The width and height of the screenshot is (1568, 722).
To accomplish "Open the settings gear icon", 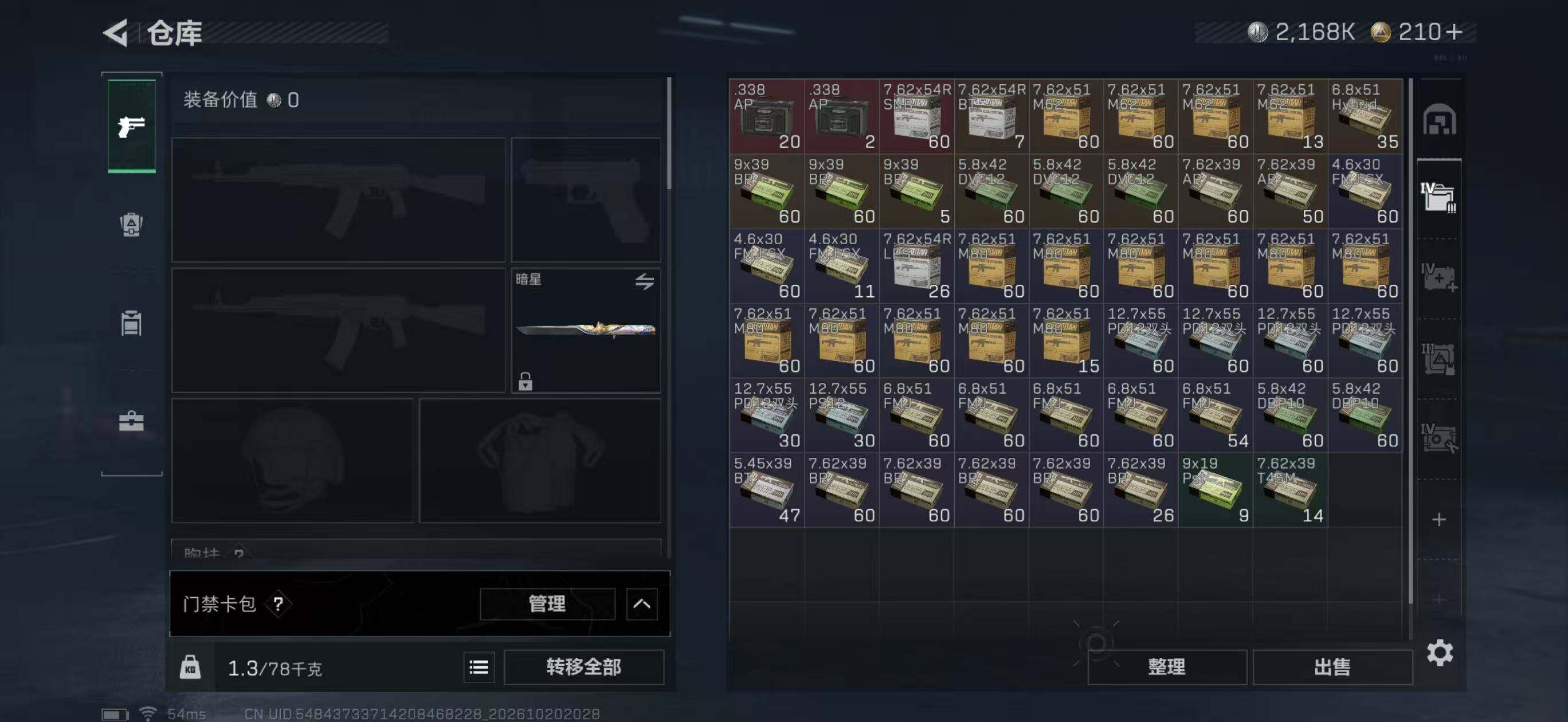I will (x=1440, y=653).
